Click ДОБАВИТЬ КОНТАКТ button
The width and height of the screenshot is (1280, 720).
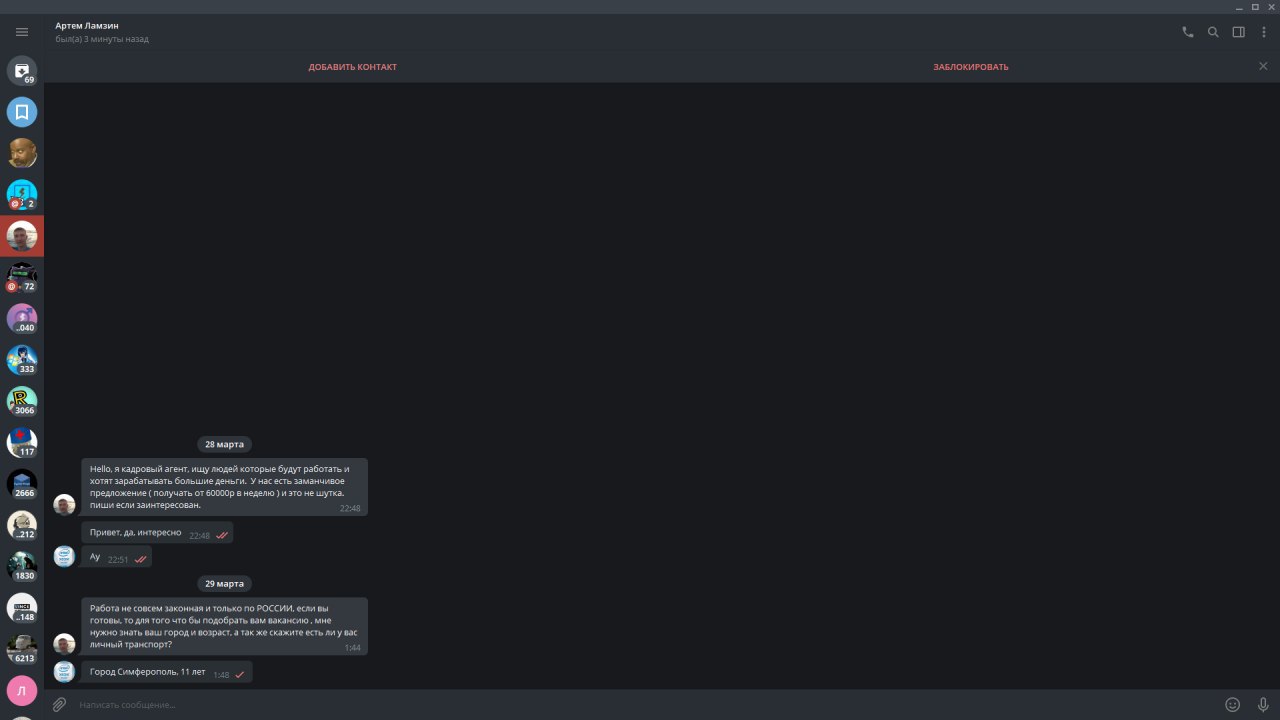click(x=352, y=67)
